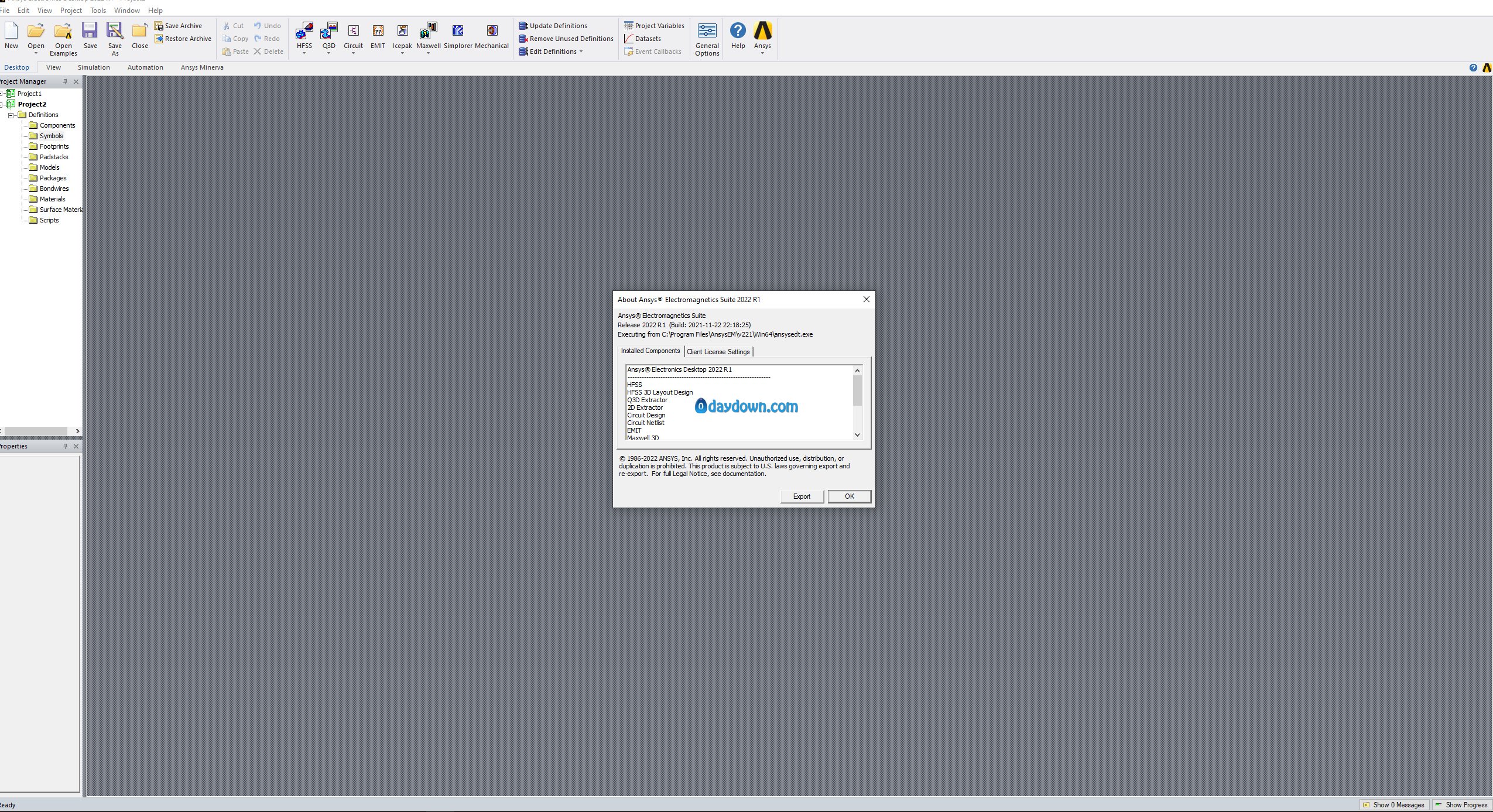The height and width of the screenshot is (812, 1493).
Task: Switch to the Automation ribbon tab
Action: (145, 67)
